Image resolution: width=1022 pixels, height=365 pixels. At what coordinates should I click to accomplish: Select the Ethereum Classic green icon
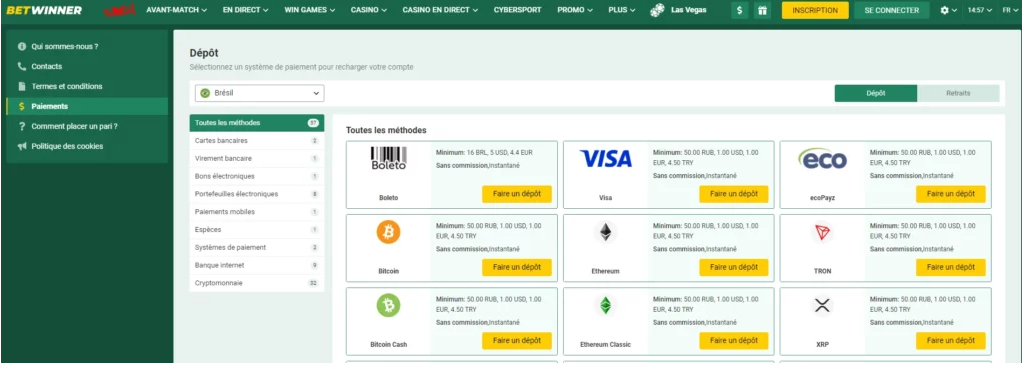[606, 305]
